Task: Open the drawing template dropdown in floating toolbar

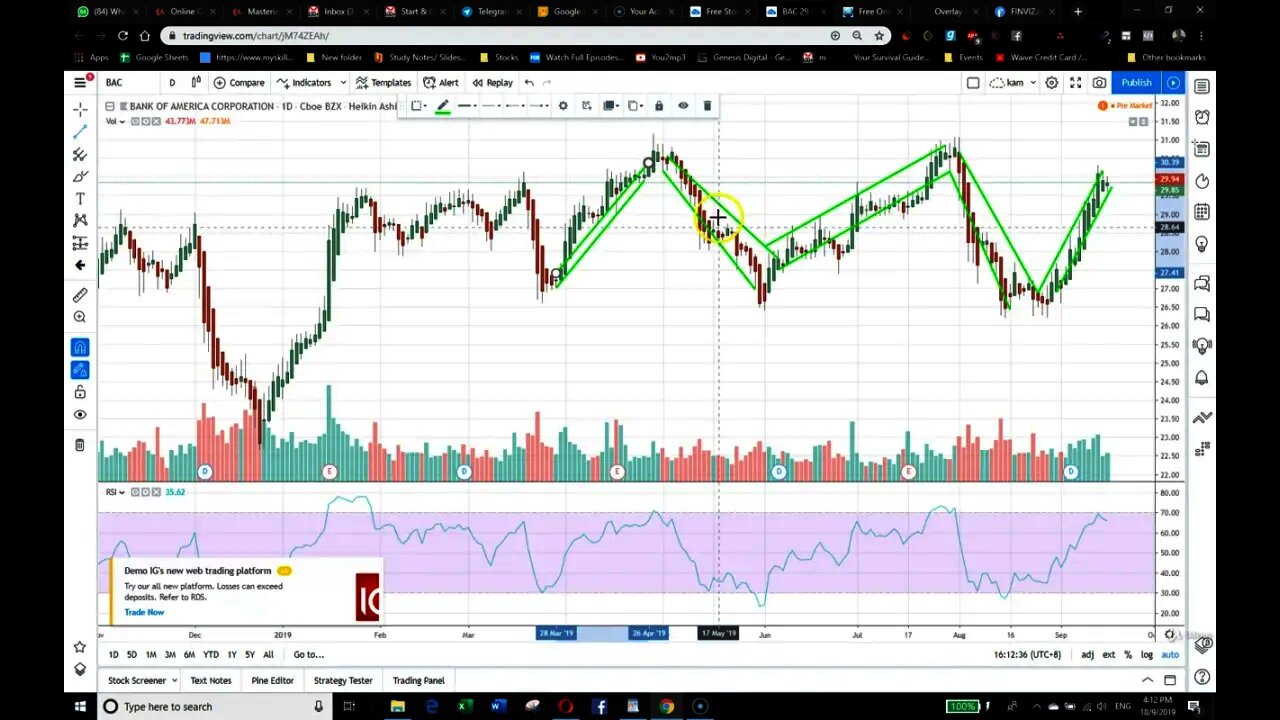Action: click(418, 106)
